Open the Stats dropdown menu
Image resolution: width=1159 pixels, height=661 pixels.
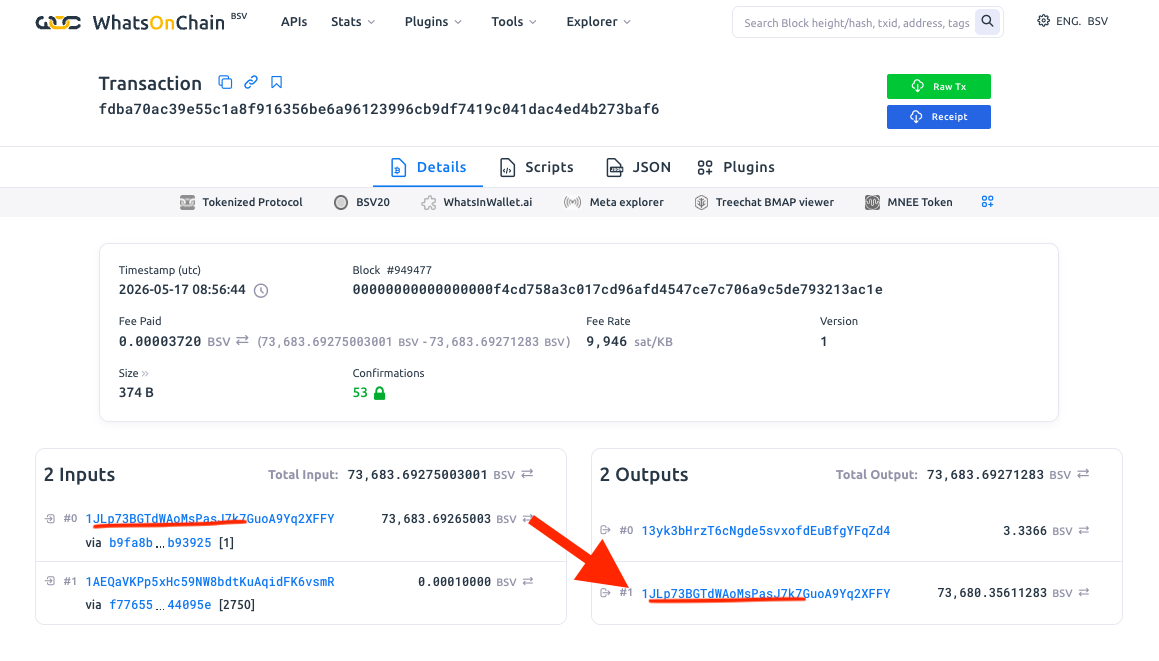[x=353, y=22]
